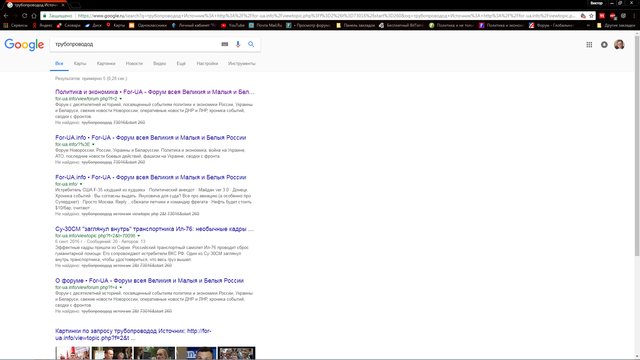Screen dimensions: 640x360
Task: Open the Инструменты search tools
Action: 242,64
